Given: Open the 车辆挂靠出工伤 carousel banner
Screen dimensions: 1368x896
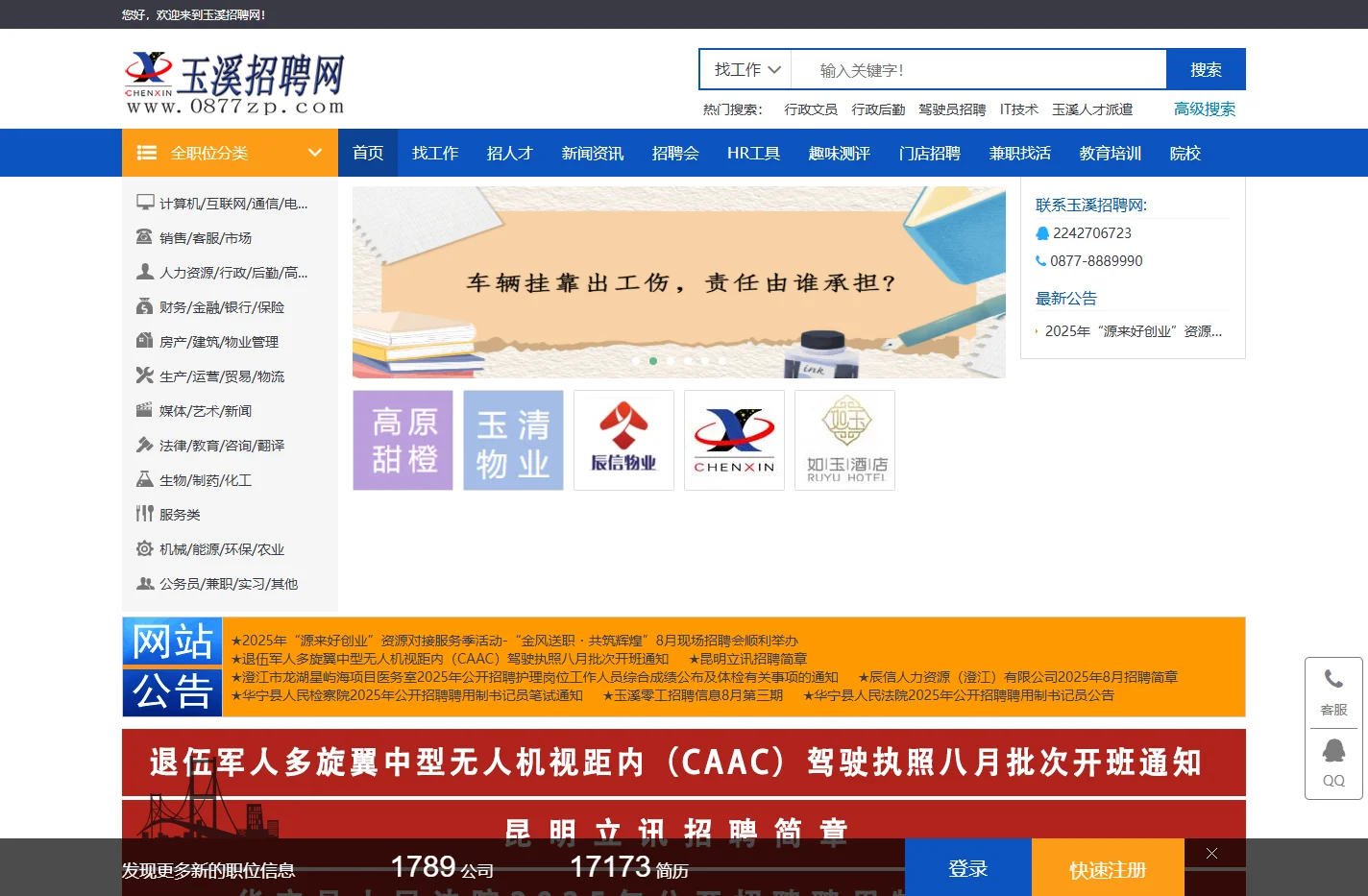Looking at the screenshot, I should (679, 282).
